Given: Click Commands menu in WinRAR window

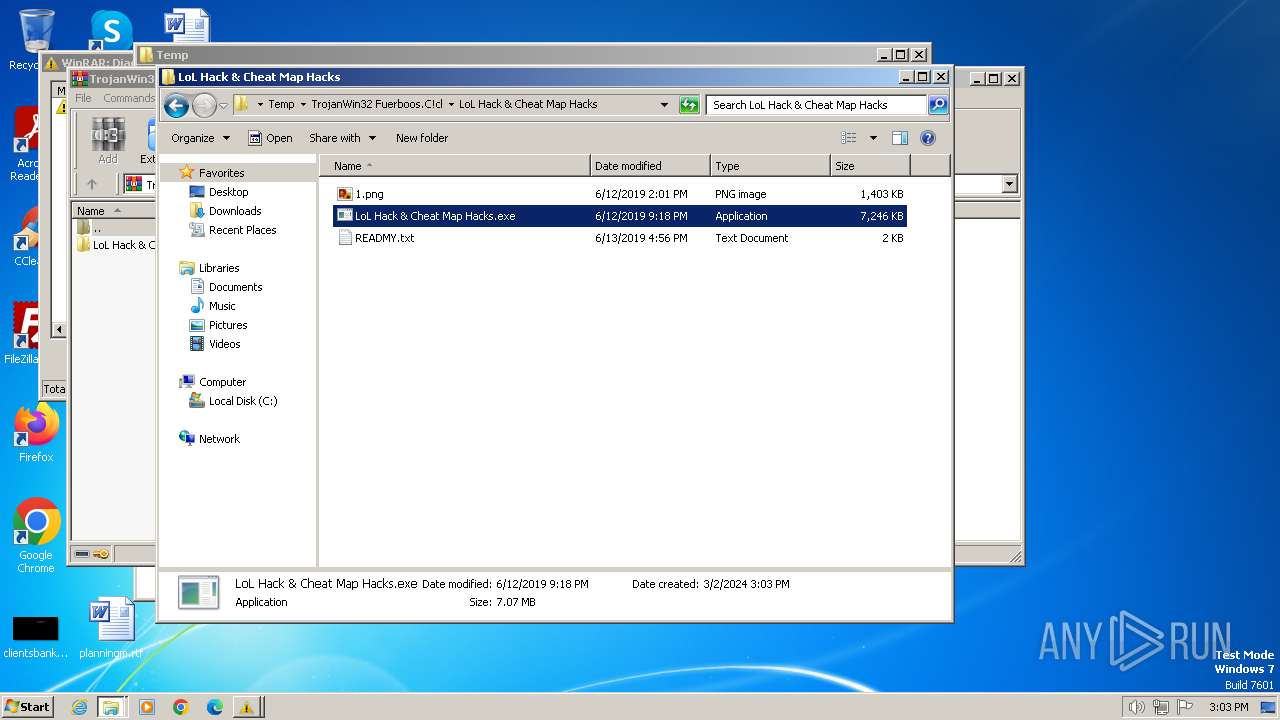Looking at the screenshot, I should [129, 98].
